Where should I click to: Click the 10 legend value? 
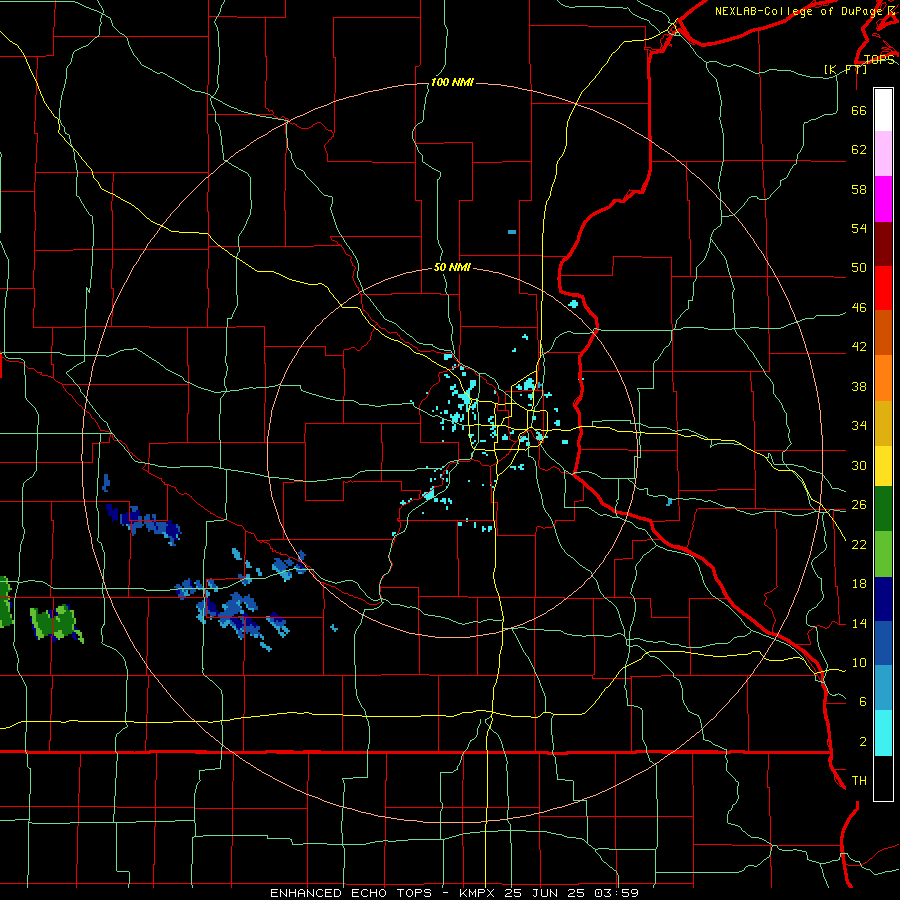click(x=859, y=662)
